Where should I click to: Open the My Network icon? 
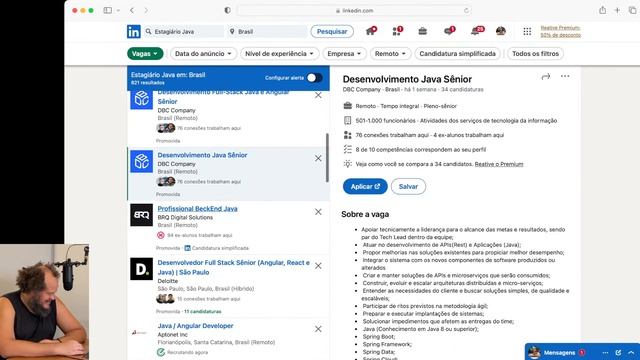click(x=397, y=31)
